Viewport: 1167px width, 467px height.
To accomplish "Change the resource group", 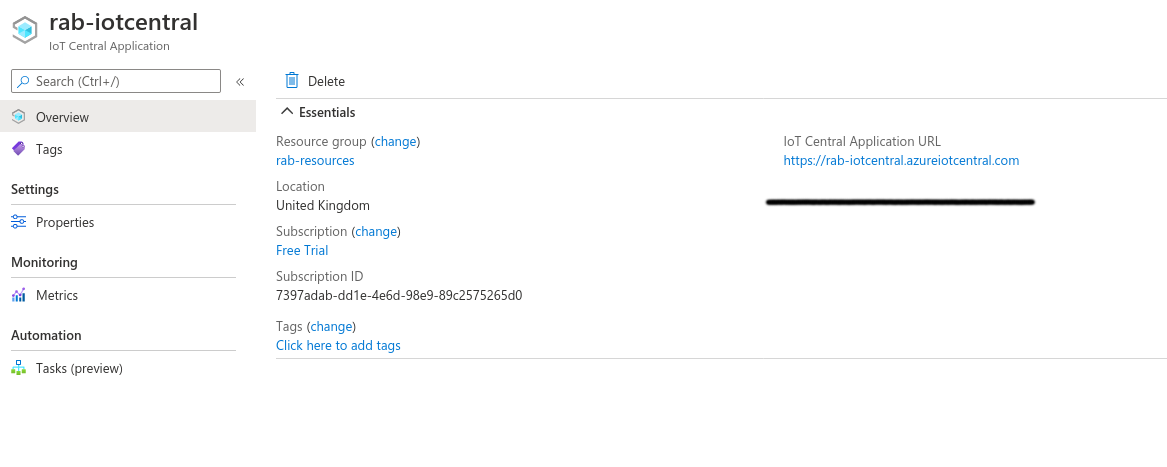I will click(x=395, y=141).
